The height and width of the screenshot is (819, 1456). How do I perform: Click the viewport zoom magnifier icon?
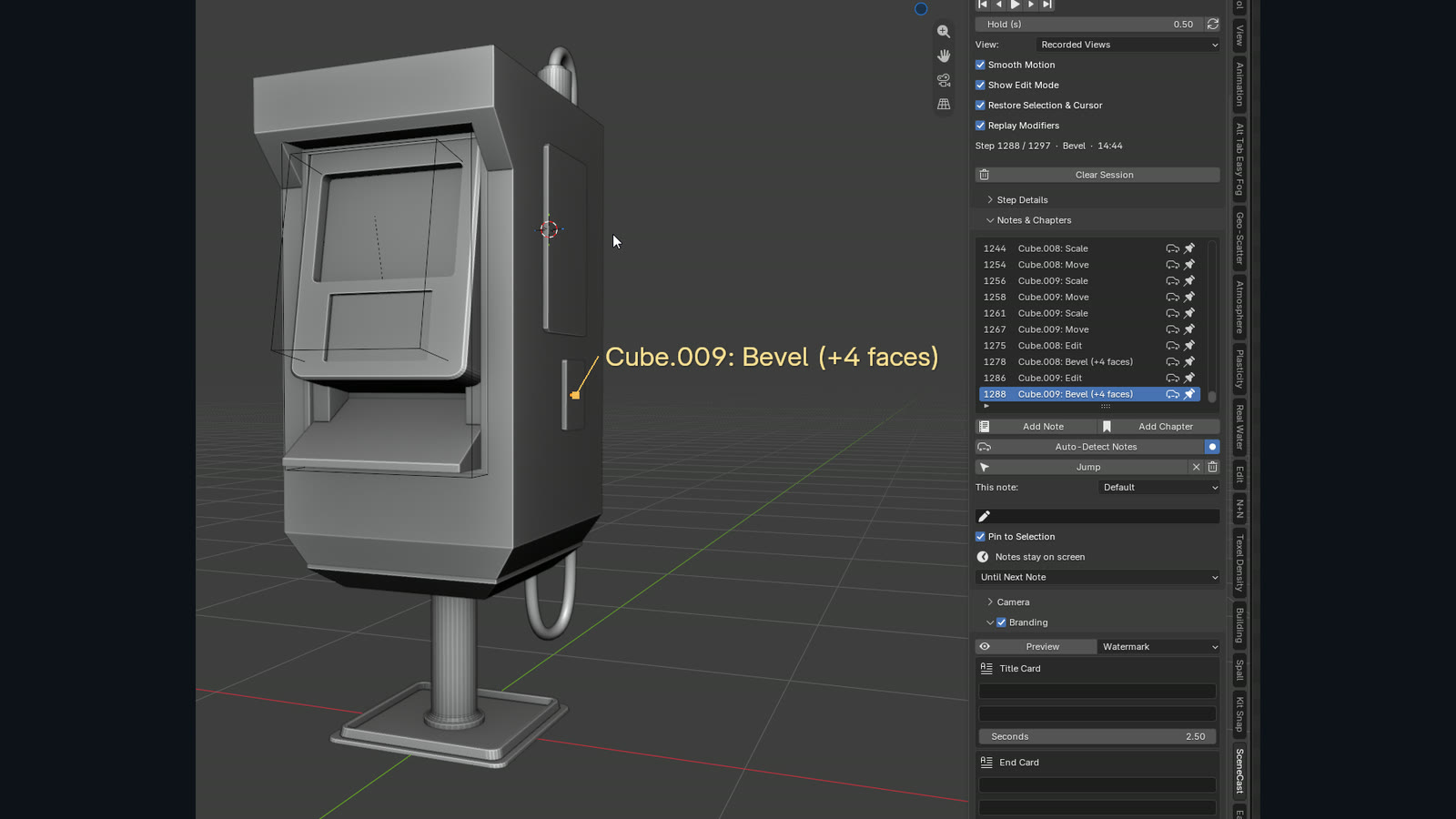point(944,32)
